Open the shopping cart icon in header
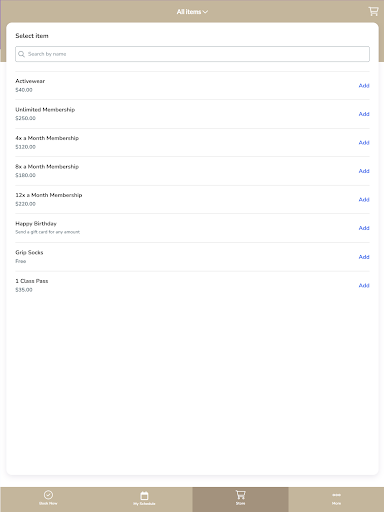 (373, 11)
